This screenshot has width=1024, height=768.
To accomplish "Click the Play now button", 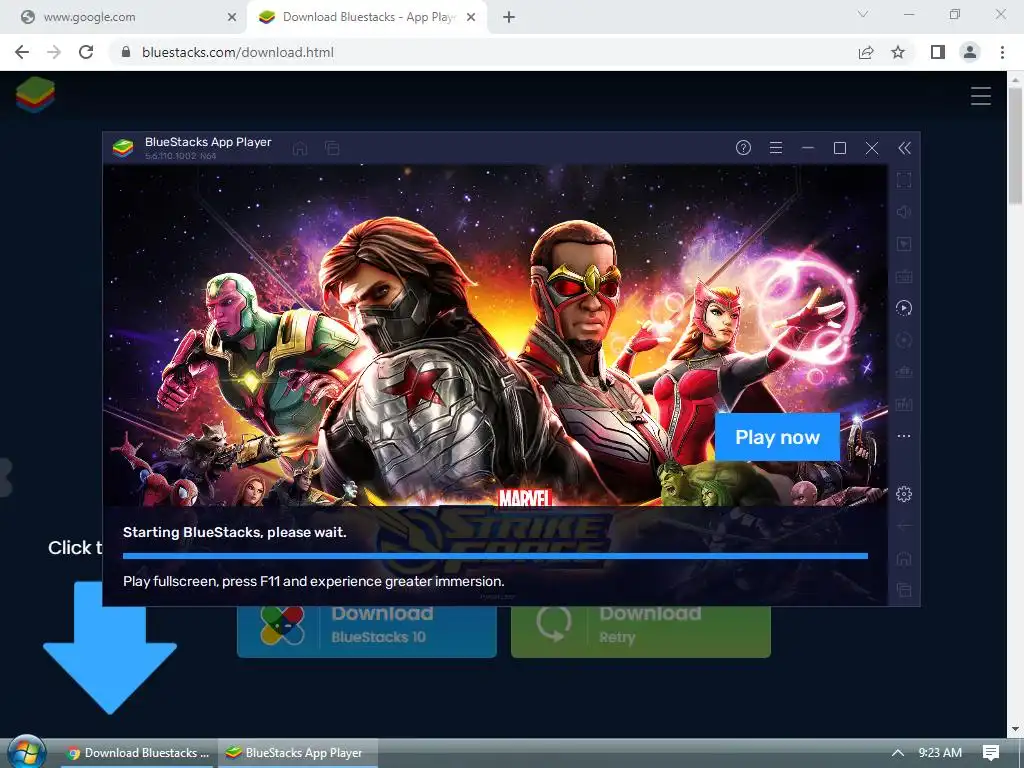I will (x=777, y=437).
